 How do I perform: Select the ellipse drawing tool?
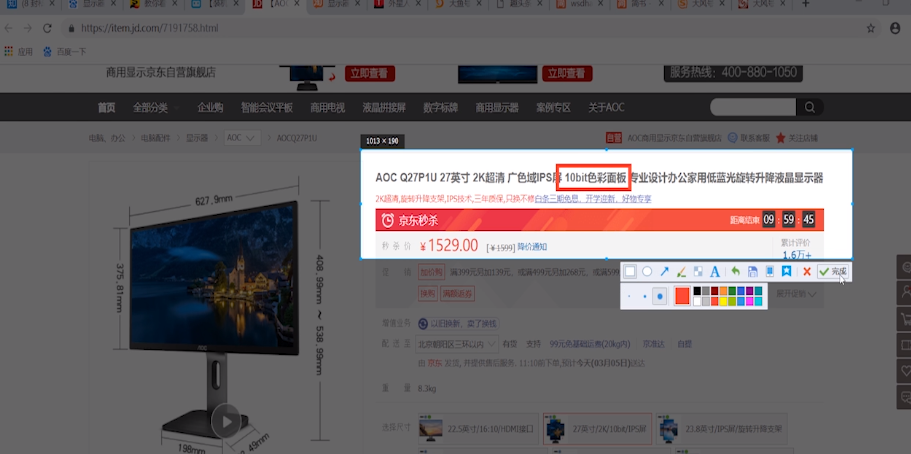(x=647, y=271)
